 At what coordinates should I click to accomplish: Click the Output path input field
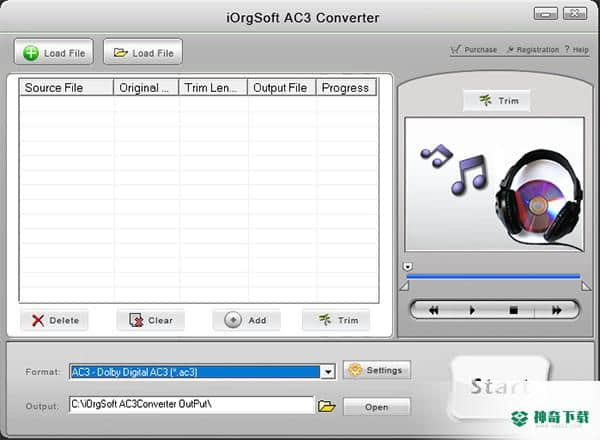pyautogui.click(x=191, y=405)
